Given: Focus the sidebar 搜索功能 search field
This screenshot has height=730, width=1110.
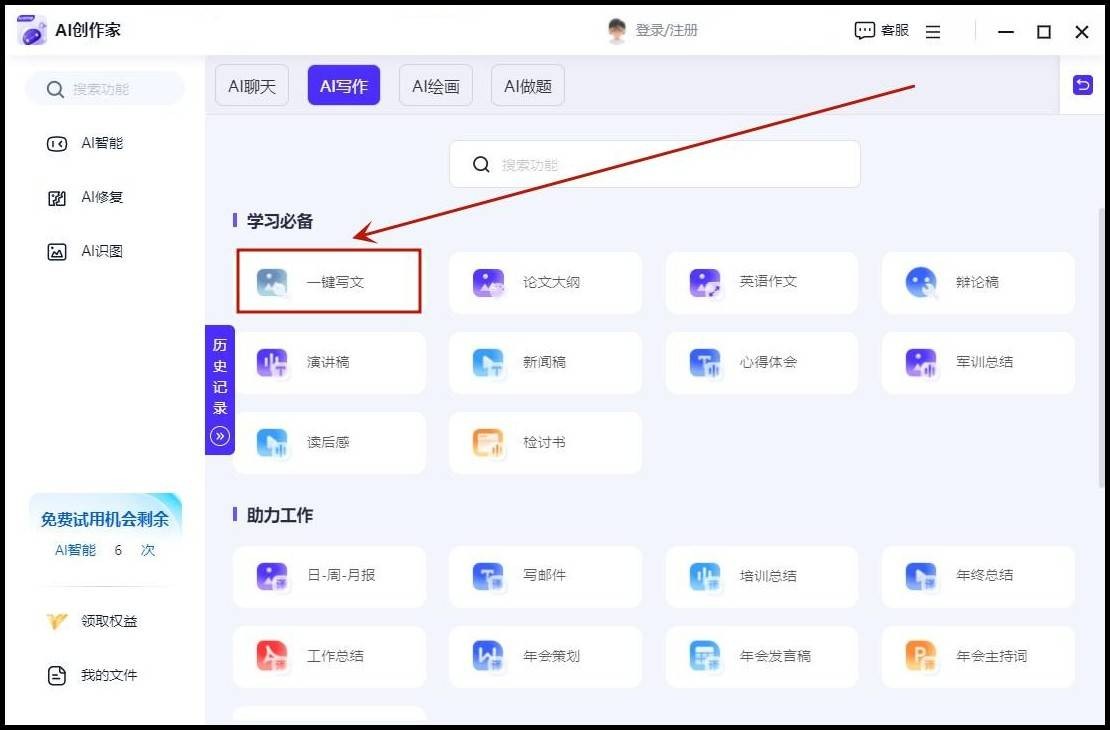Looking at the screenshot, I should click(x=105, y=89).
